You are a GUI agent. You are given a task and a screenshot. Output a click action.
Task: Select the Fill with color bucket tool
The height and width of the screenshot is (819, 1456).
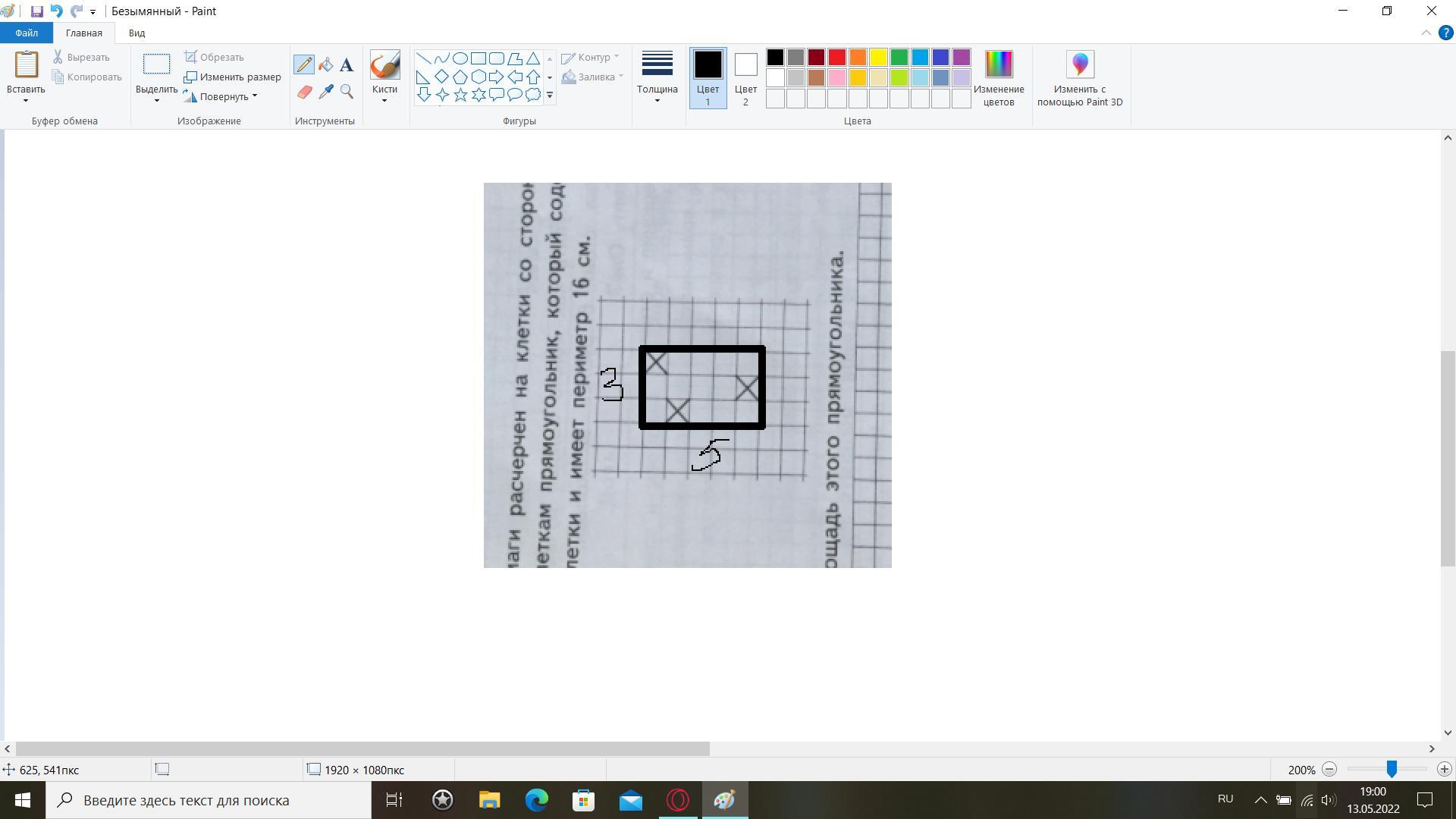pos(326,64)
